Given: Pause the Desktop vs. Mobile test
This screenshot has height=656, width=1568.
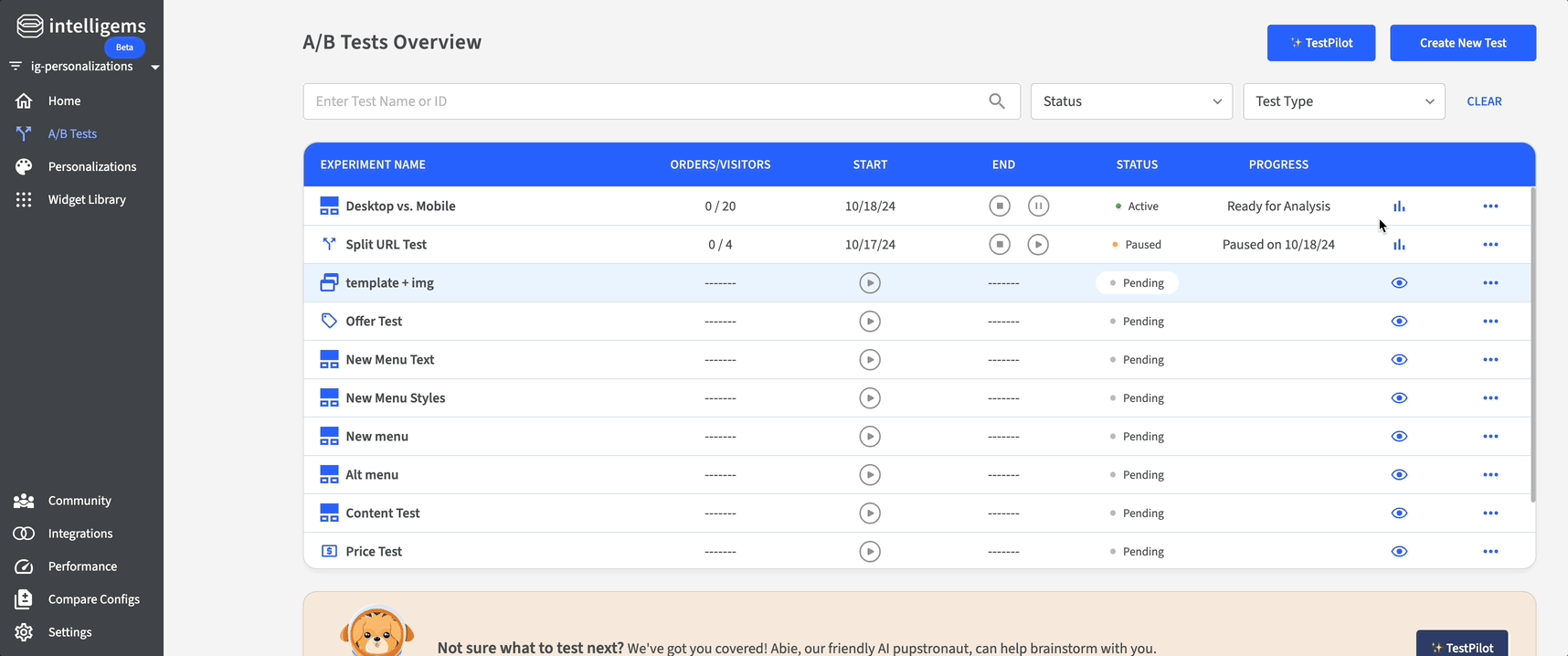Looking at the screenshot, I should [1038, 206].
